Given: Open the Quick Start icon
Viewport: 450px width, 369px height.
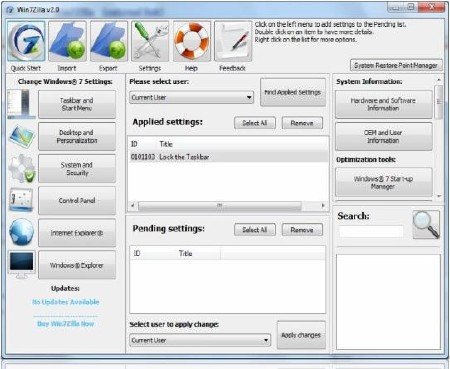Looking at the screenshot, I should (26, 41).
